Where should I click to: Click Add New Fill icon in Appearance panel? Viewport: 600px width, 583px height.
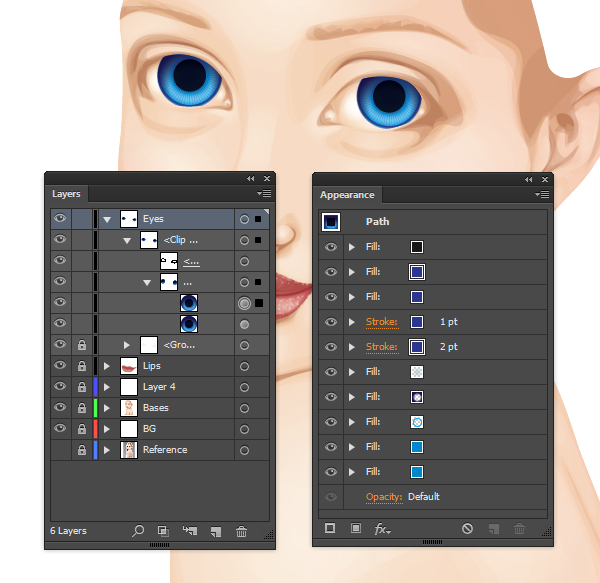pos(356,528)
